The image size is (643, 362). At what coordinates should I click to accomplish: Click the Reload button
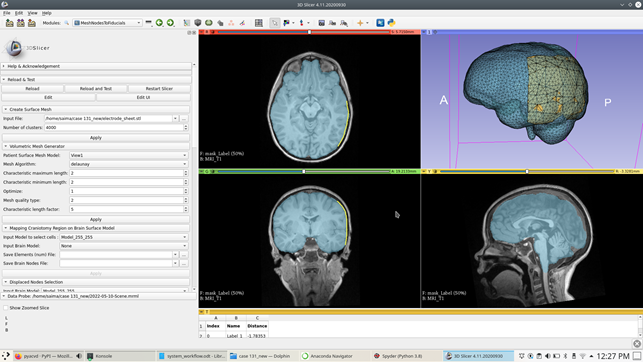32,89
